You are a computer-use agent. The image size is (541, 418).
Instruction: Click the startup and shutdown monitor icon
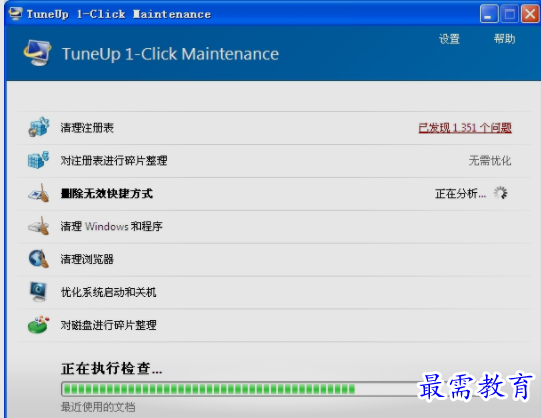[x=38, y=291]
